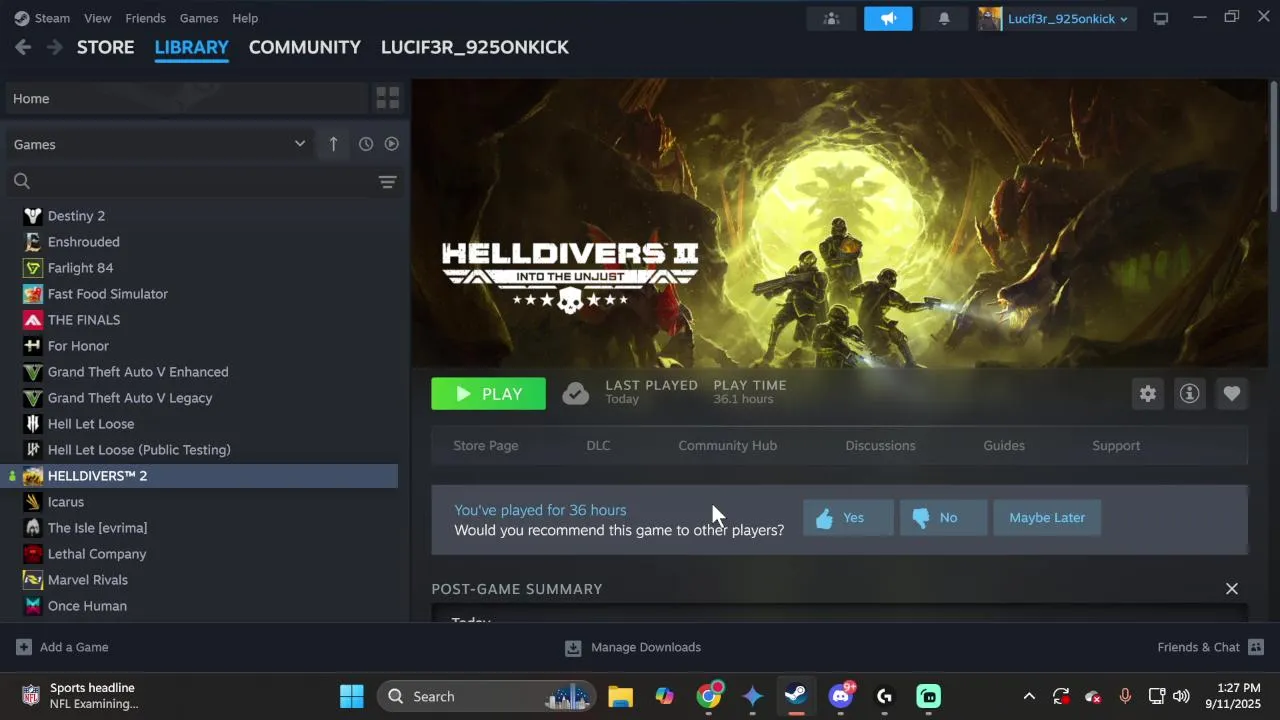Choose No for recommendation
The width and height of the screenshot is (1280, 720).
(943, 518)
